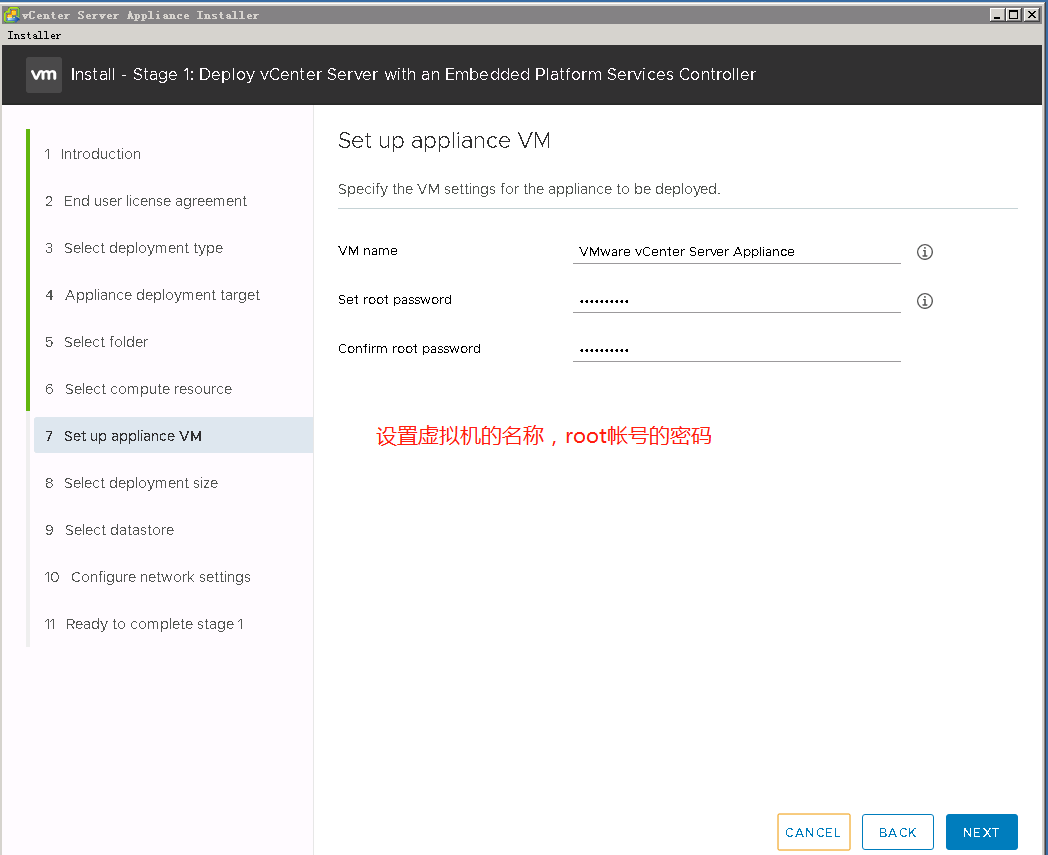Click the VMware vm logo in header

click(44, 74)
